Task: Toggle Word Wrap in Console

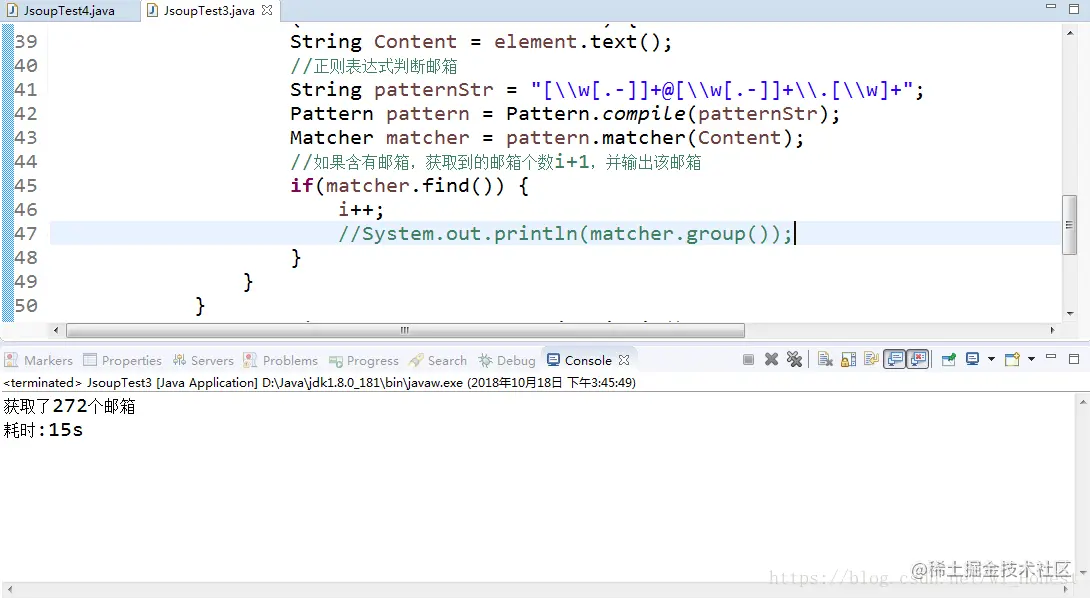Action: pyautogui.click(x=871, y=359)
